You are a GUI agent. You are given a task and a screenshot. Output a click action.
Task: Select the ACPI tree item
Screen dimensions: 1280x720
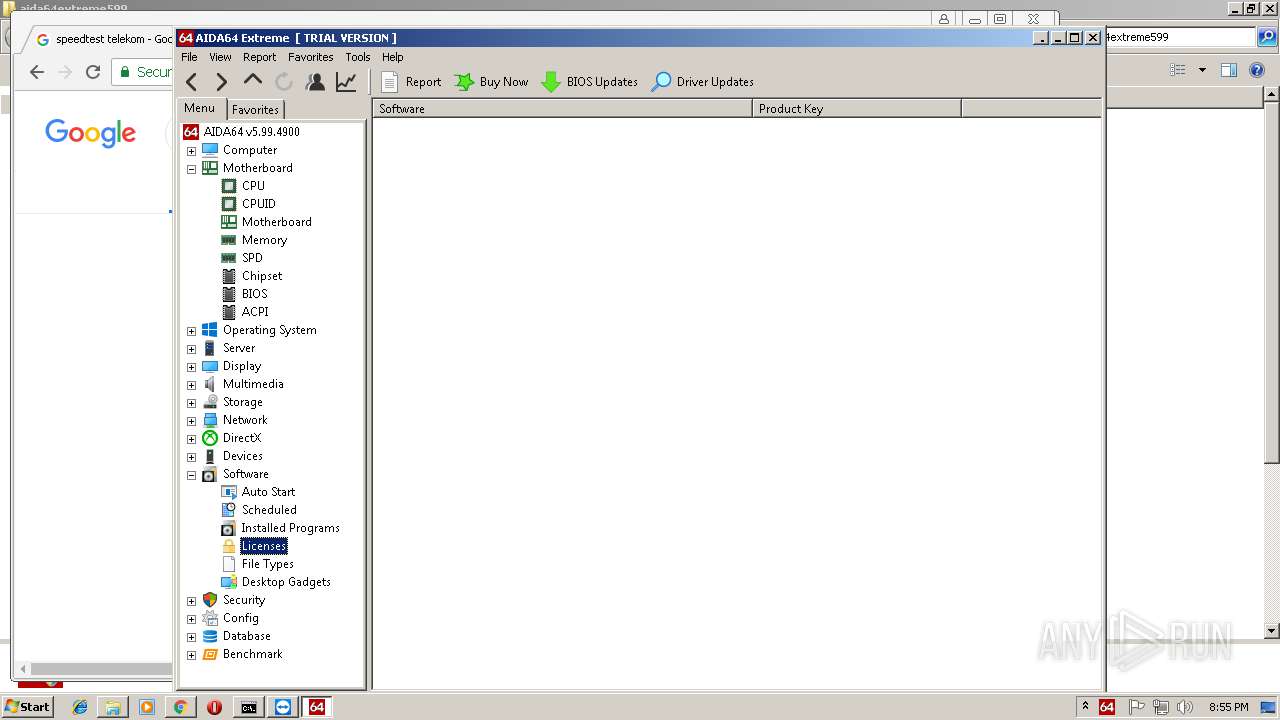point(255,312)
